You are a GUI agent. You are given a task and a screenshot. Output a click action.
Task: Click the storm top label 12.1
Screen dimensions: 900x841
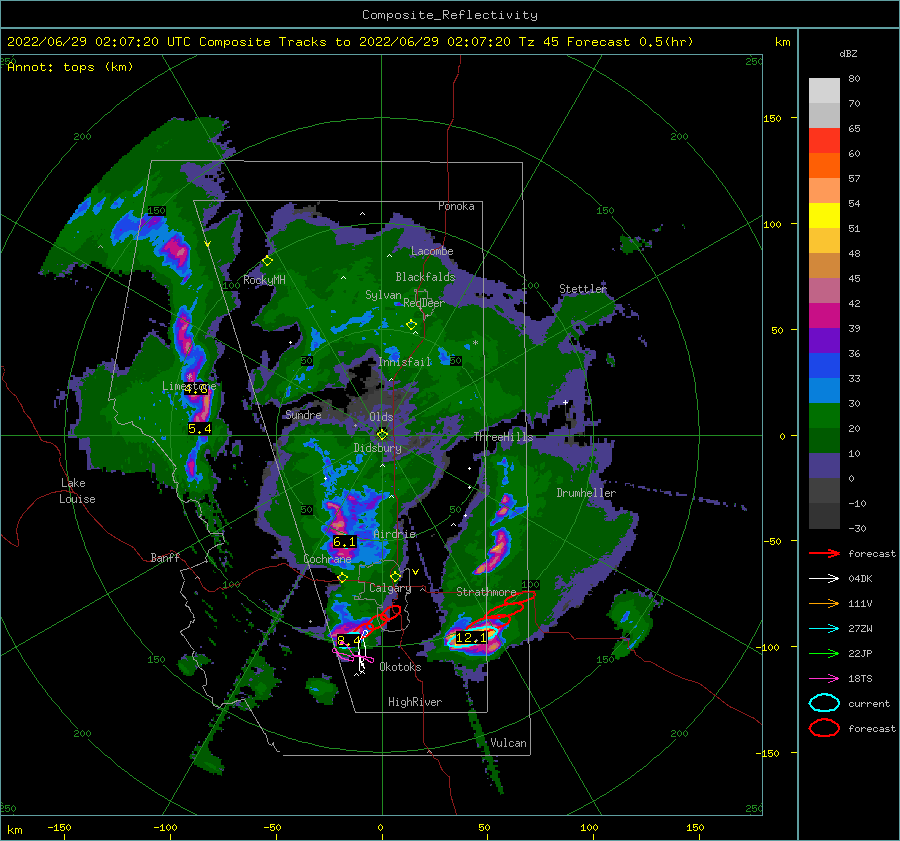(x=471, y=638)
